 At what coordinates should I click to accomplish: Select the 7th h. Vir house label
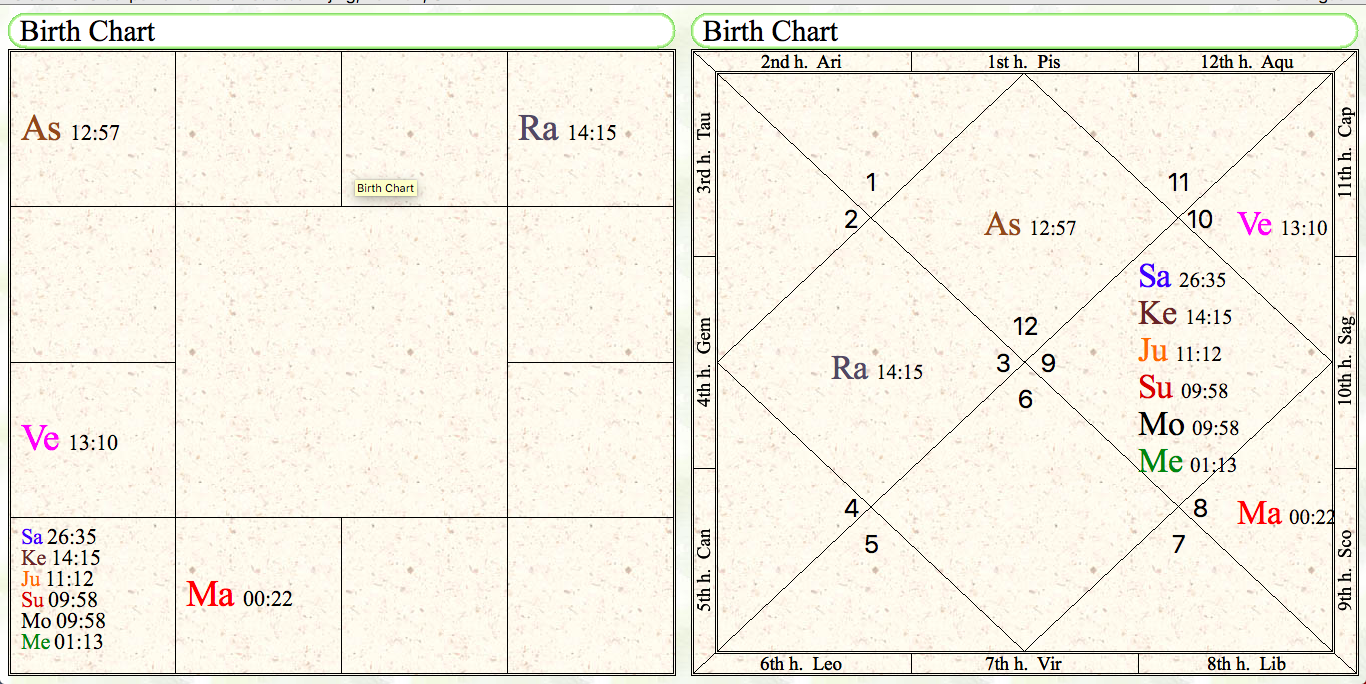(1024, 664)
